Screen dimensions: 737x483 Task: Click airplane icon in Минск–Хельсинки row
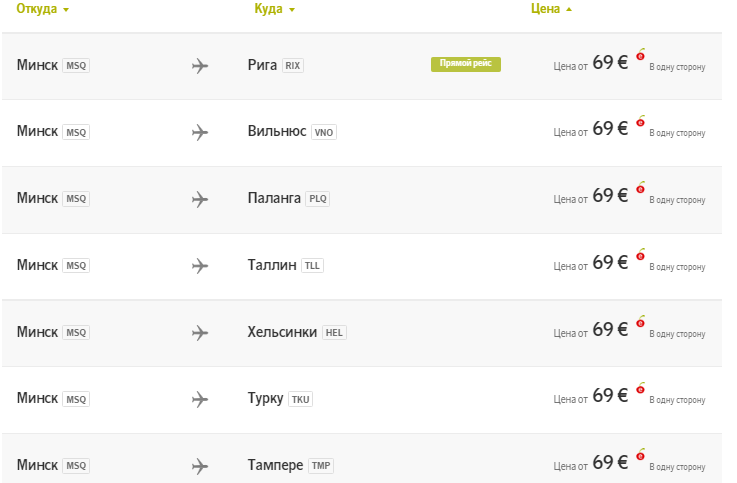[199, 333]
